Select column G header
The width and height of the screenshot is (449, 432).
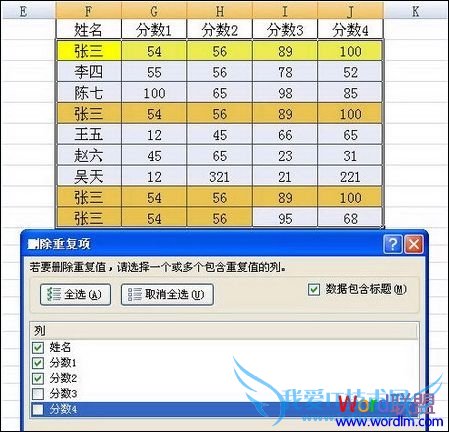tap(154, 11)
